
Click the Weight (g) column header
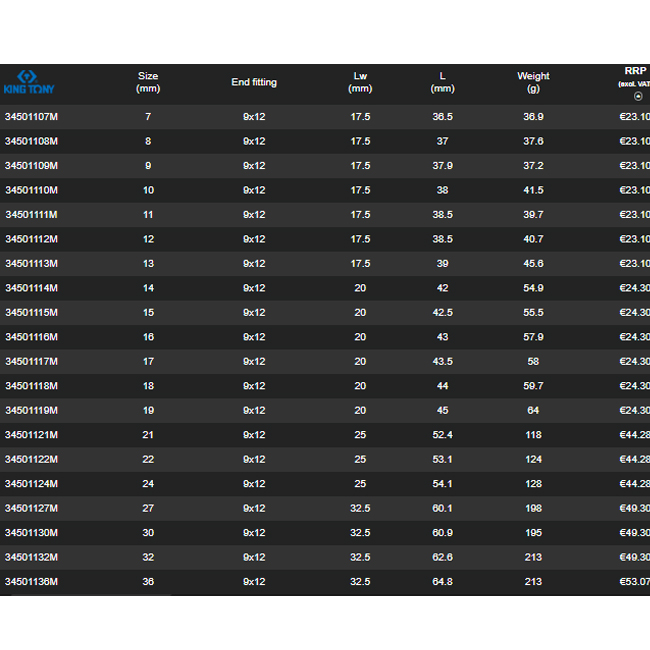(533, 82)
